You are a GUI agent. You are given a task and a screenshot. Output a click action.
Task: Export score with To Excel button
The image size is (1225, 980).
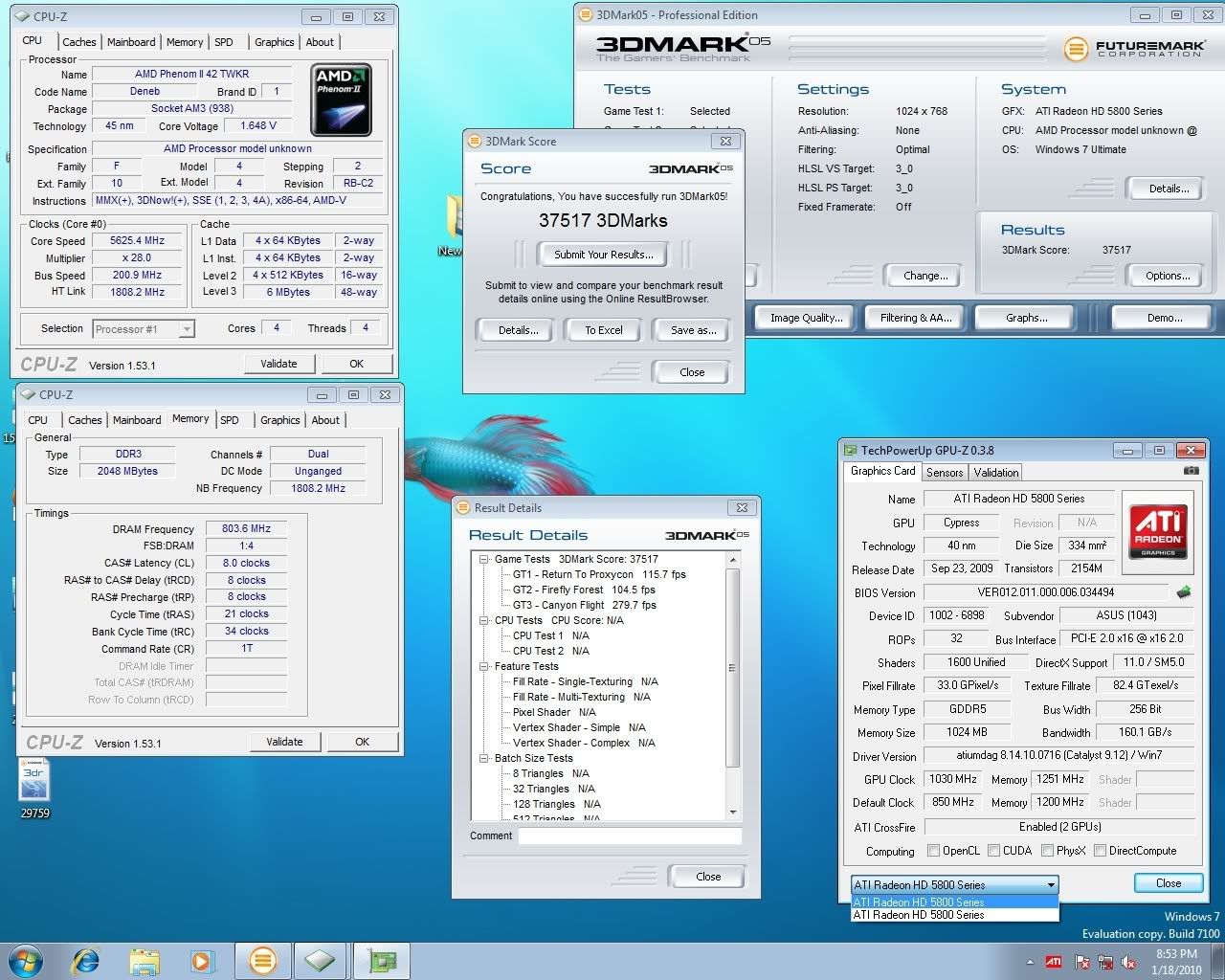coord(604,330)
